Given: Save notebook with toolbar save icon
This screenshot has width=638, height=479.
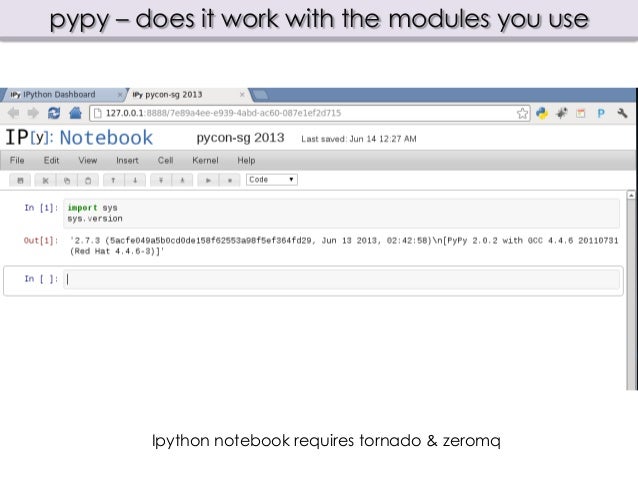Looking at the screenshot, I should (x=20, y=180).
